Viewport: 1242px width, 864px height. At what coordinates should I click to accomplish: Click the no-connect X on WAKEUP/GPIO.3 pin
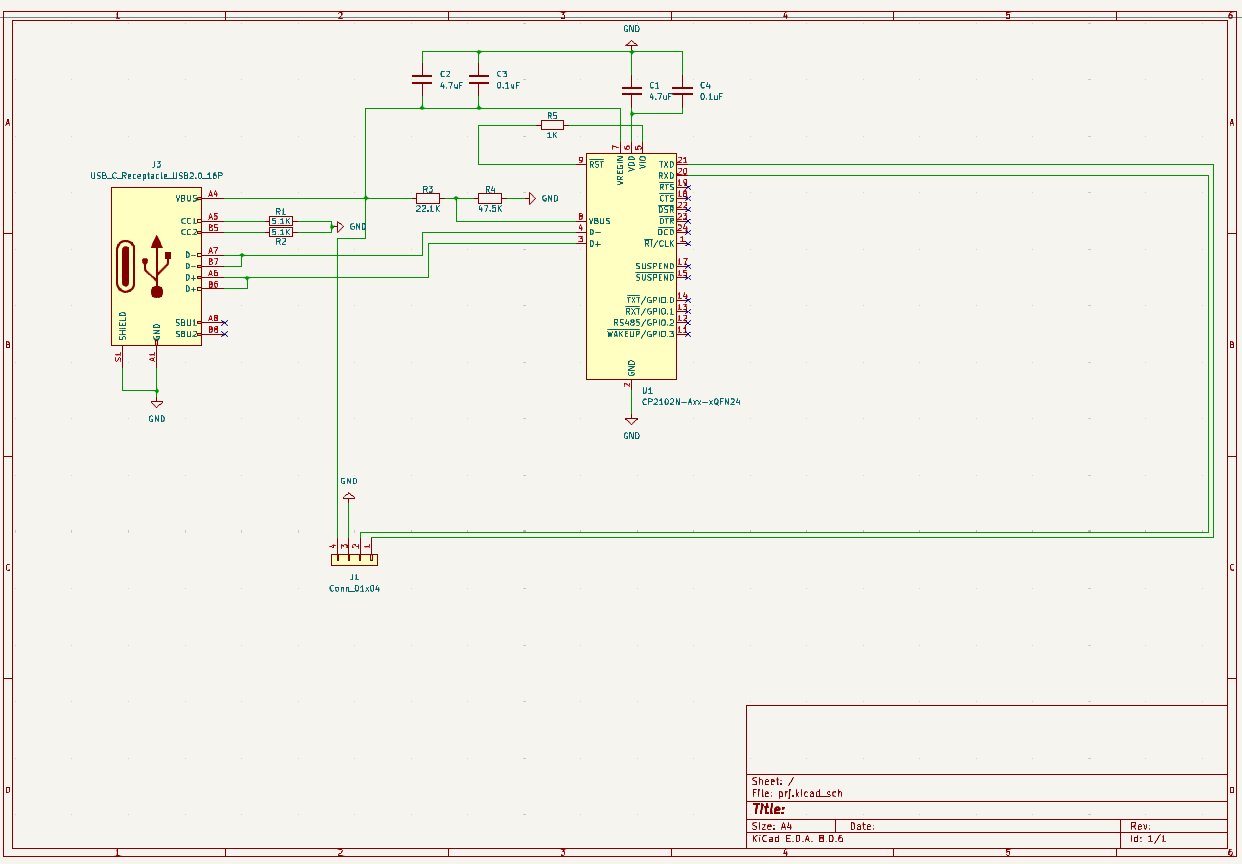(689, 333)
